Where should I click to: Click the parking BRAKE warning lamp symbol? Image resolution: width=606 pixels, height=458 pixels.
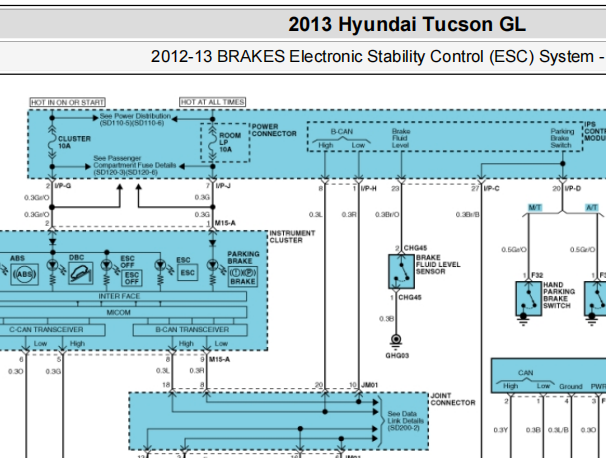[242, 276]
